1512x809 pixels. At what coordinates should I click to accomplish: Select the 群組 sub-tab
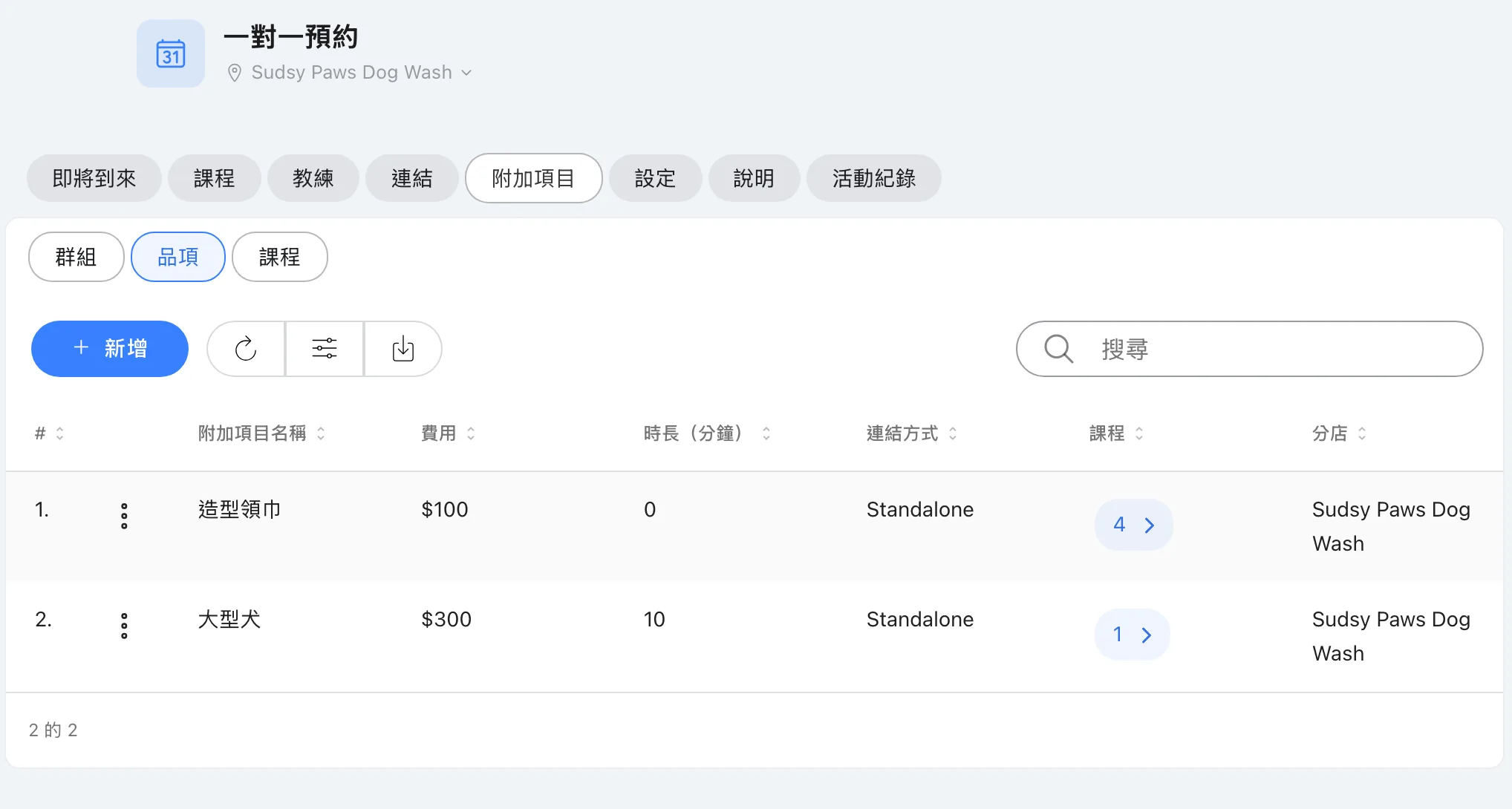click(76, 257)
